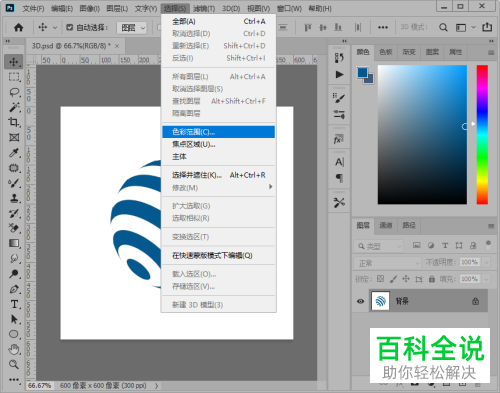Select the Zoom tool
The height and width of the screenshot is (393, 500).
point(14,364)
